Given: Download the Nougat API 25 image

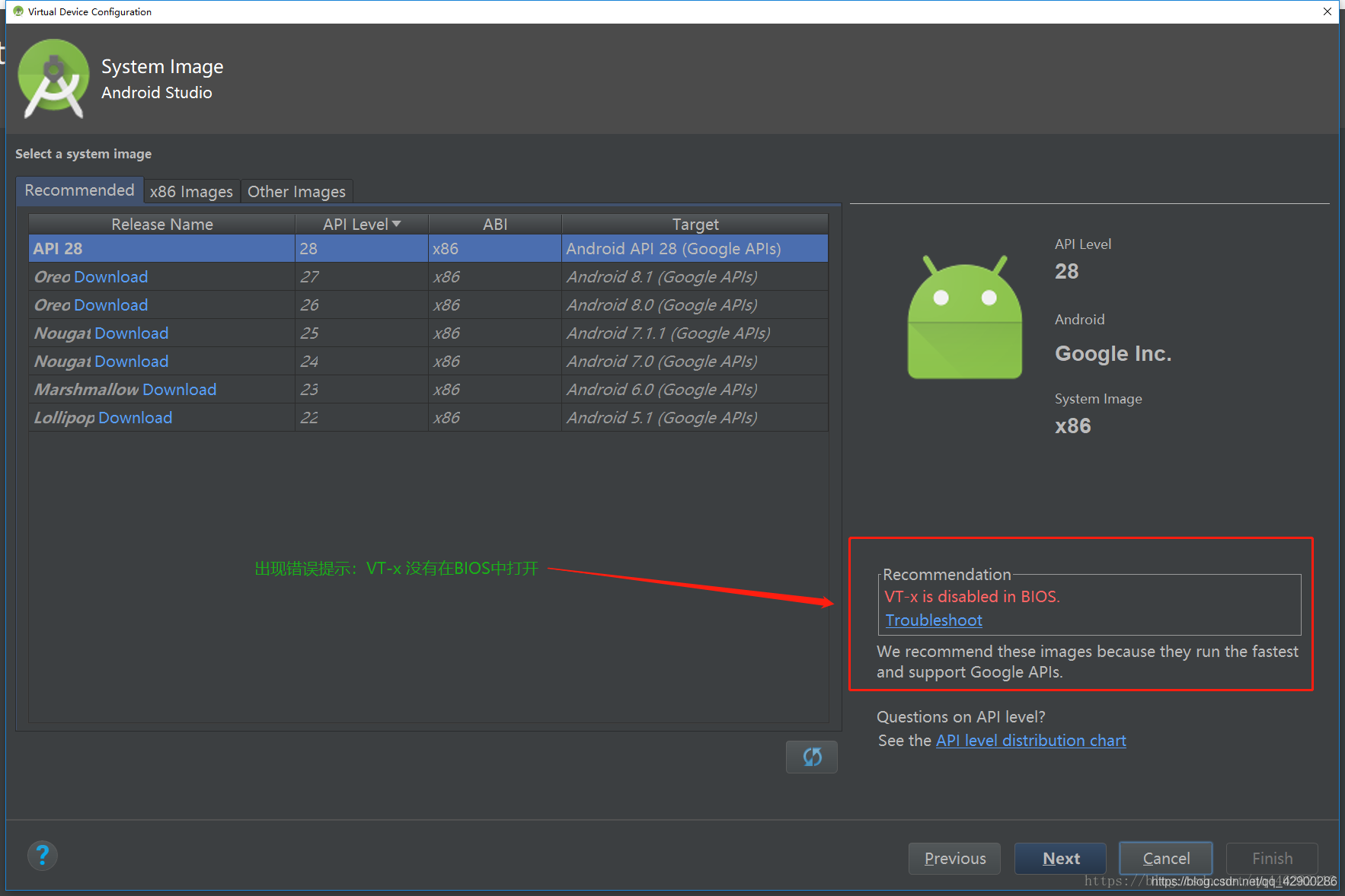Looking at the screenshot, I should click(132, 333).
